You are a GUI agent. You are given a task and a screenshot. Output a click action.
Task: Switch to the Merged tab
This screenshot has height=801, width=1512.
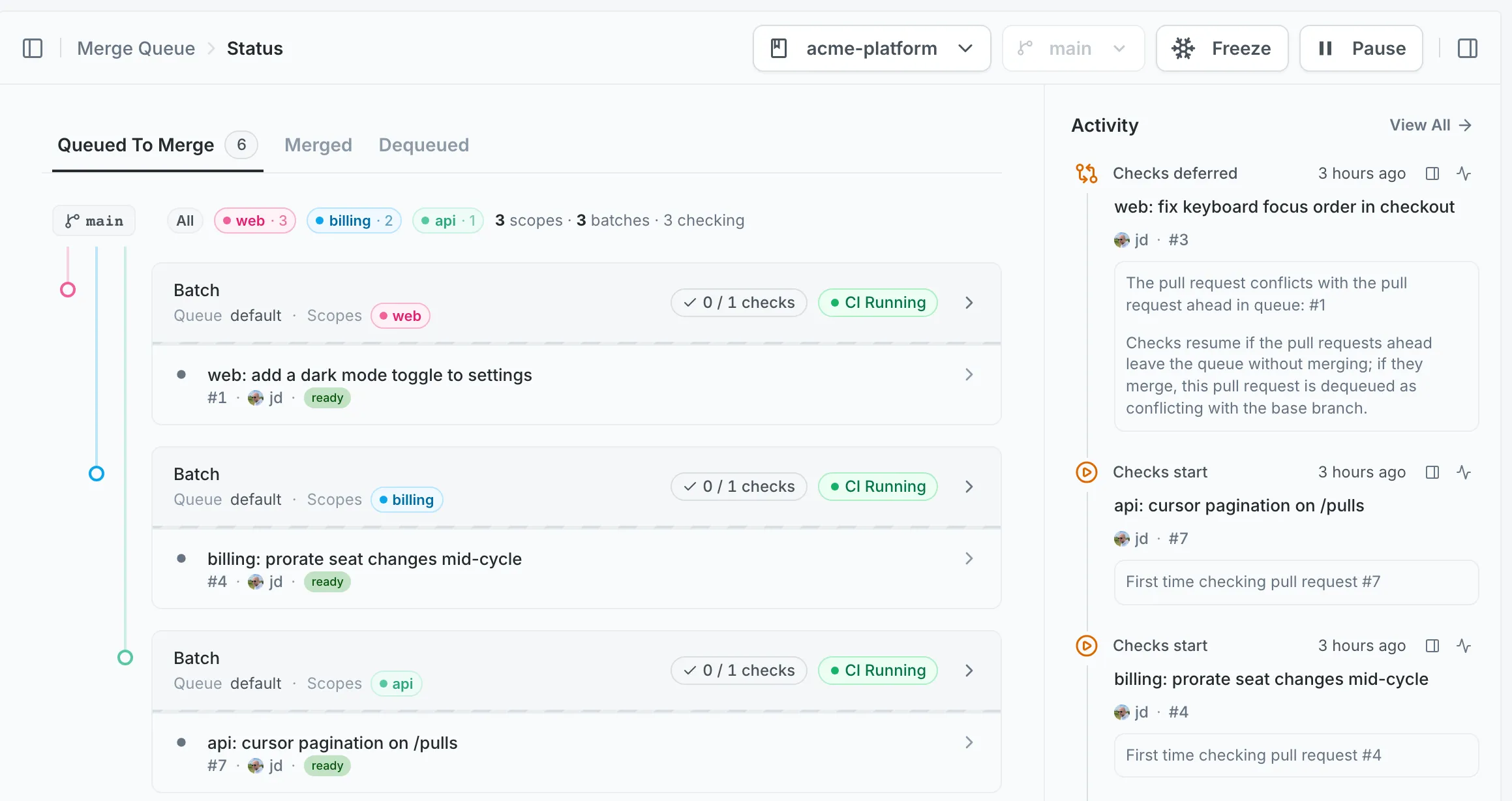[x=318, y=145]
